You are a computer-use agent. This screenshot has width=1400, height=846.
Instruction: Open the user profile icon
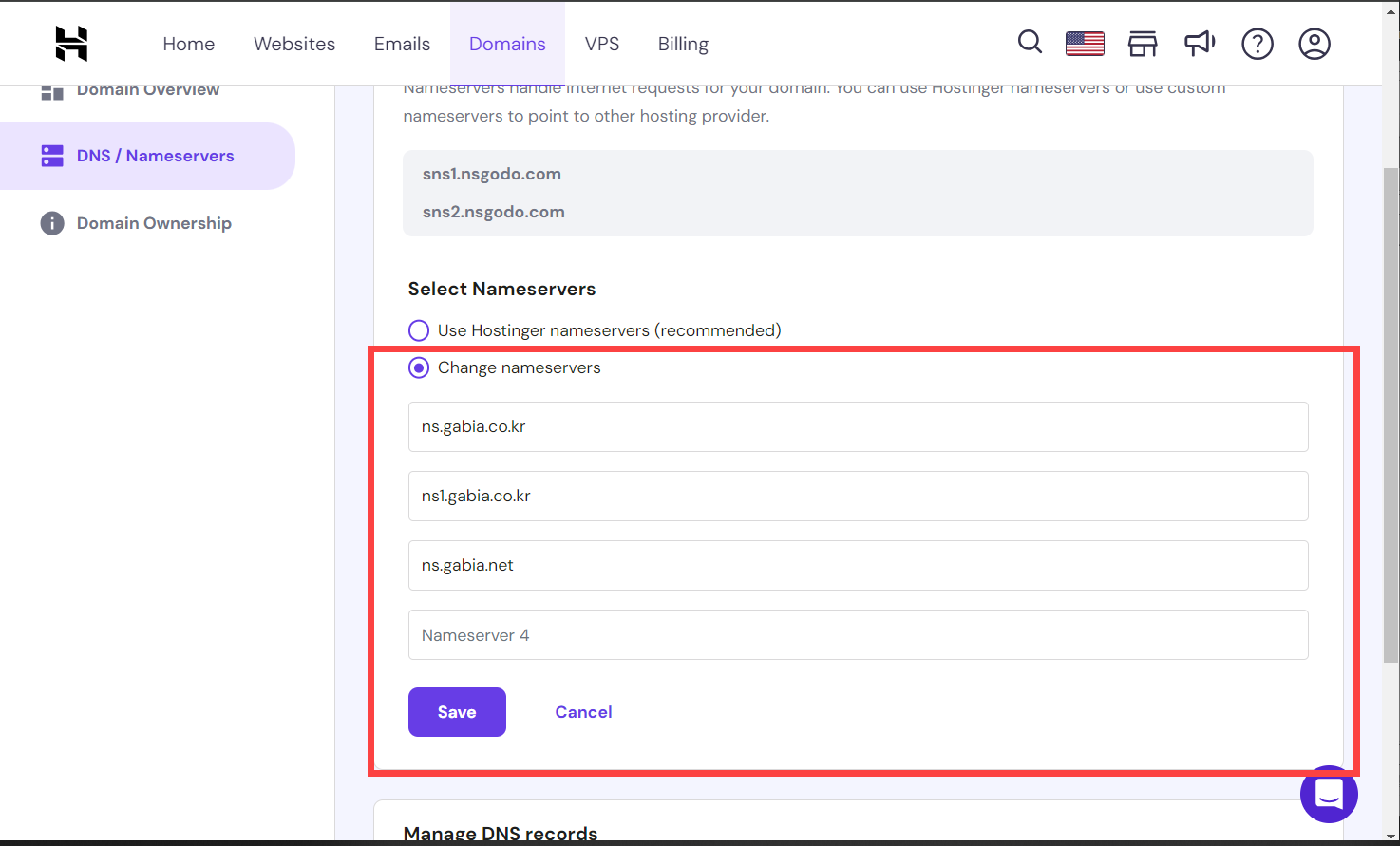pos(1315,44)
